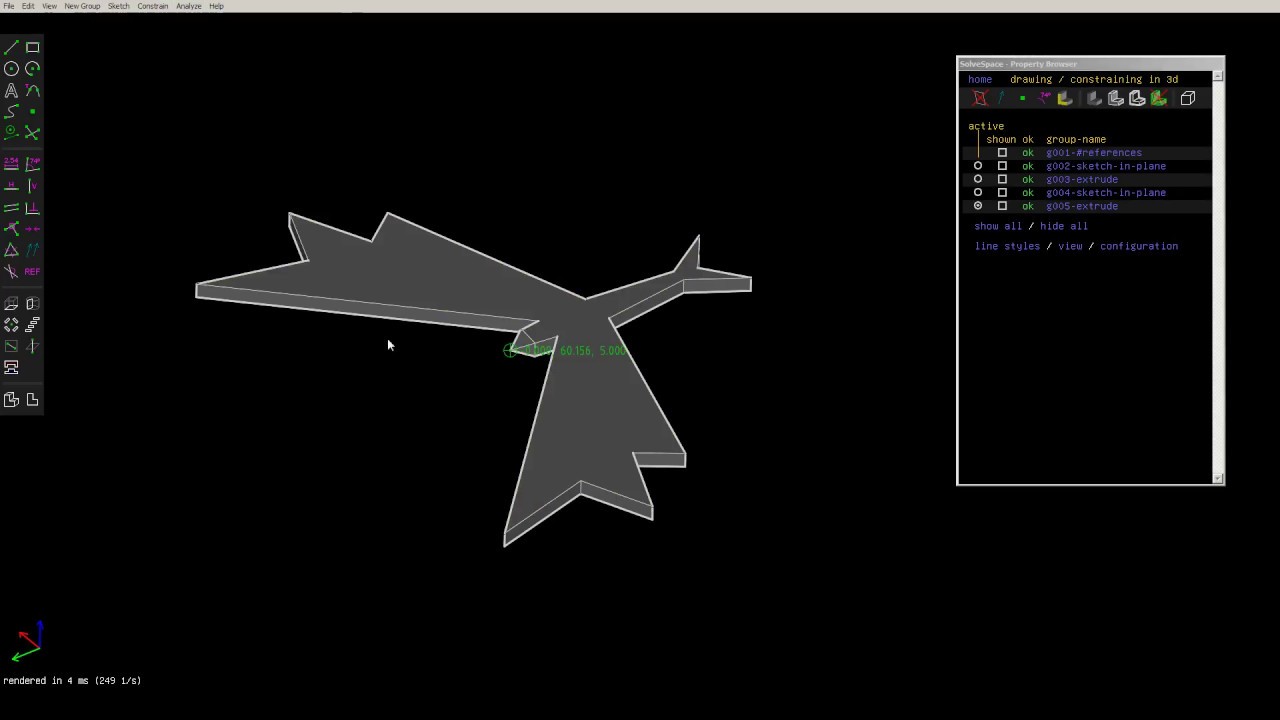This screenshot has height=720, width=1280.
Task: Apply equal length constraint (triangle icon)
Action: point(11,250)
